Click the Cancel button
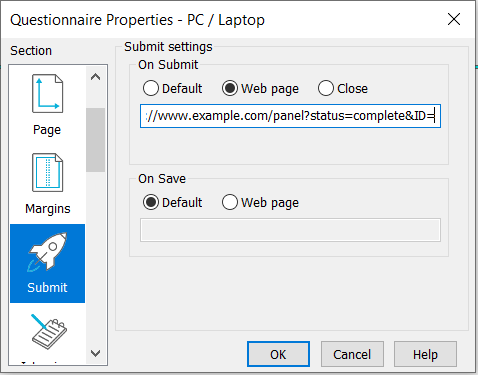Viewport: 478px width, 375px height. (x=352, y=354)
